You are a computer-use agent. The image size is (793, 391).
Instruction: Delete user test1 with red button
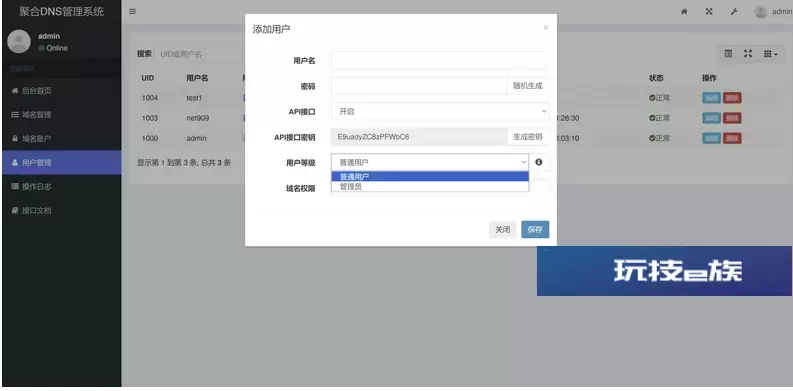coord(732,98)
